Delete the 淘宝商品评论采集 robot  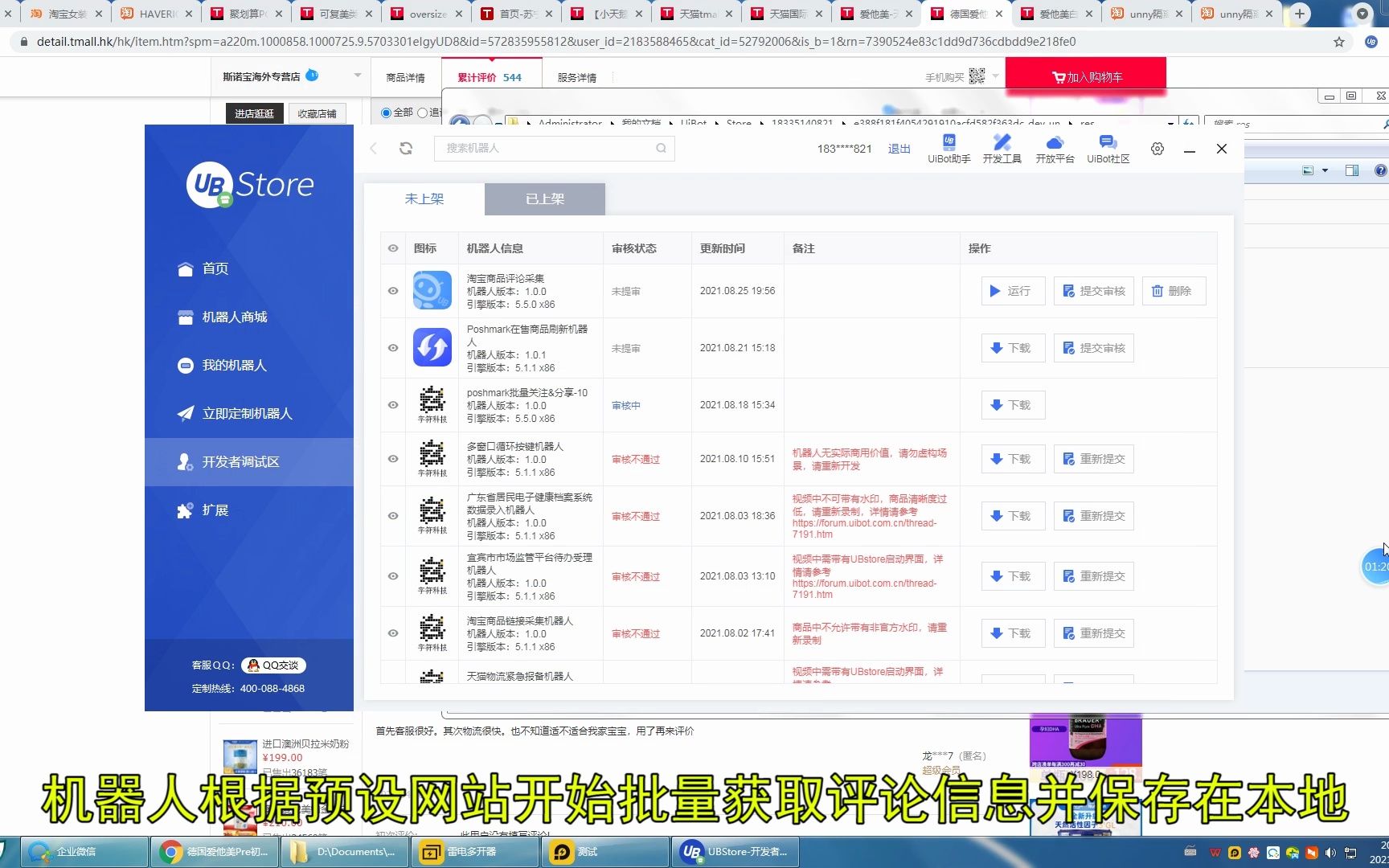1174,291
